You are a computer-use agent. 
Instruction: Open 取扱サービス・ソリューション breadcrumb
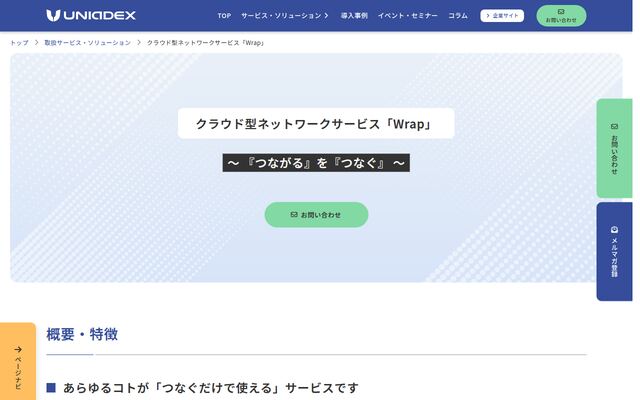coord(87,42)
